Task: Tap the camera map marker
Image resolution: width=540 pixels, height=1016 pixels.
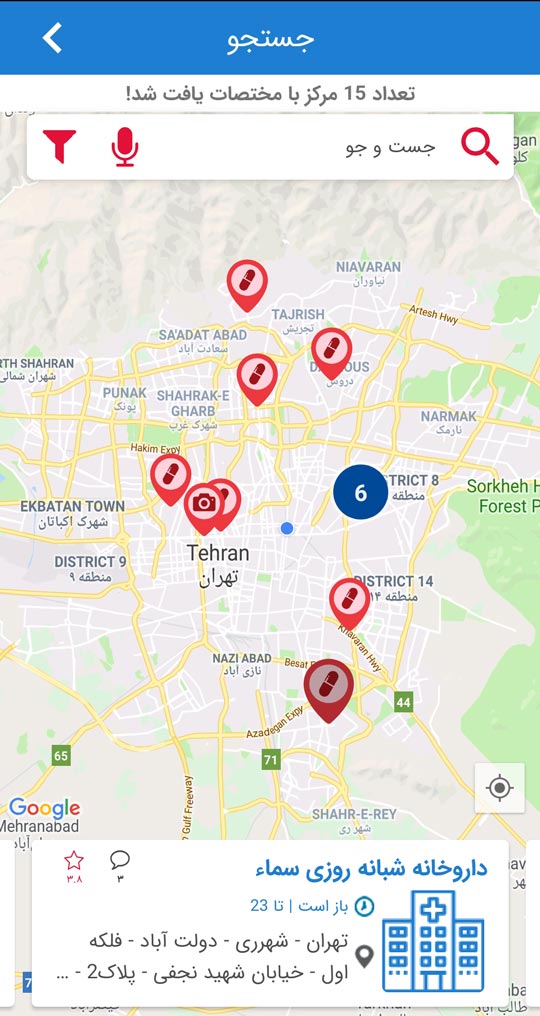Action: coord(204,507)
